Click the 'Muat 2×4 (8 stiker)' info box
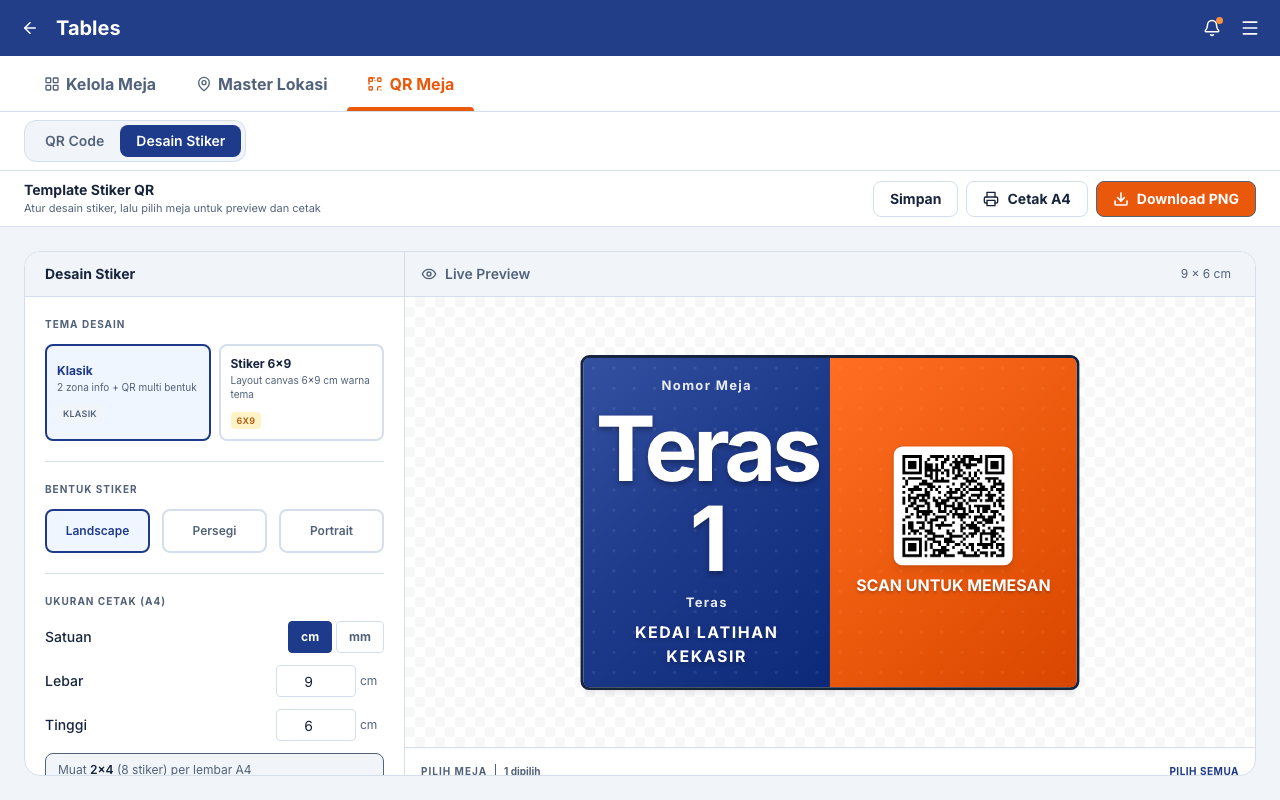Viewport: 1280px width, 800px height. 214,765
